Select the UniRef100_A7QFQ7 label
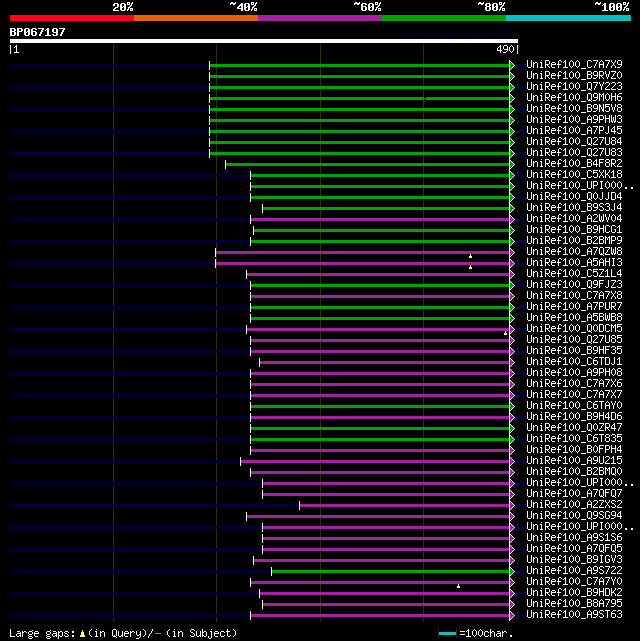640x641 pixels. pyautogui.click(x=574, y=495)
